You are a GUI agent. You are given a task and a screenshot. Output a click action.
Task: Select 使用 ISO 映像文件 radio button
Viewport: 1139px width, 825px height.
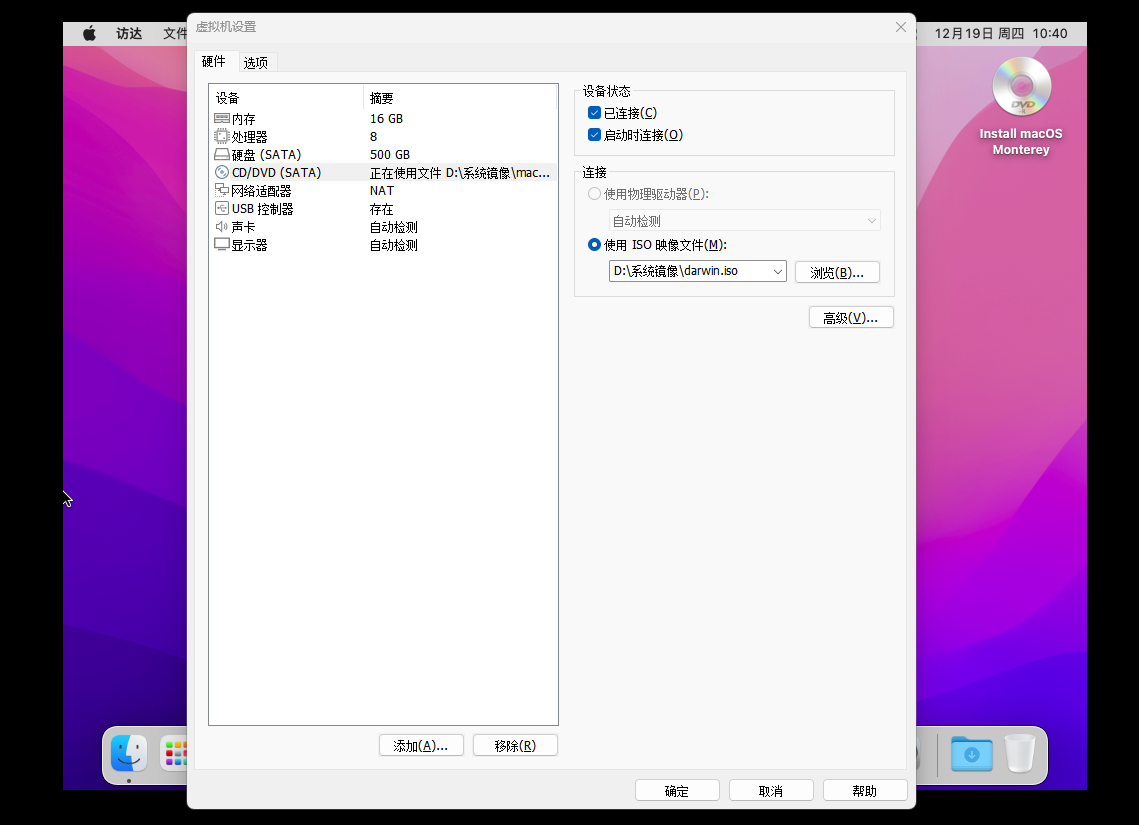pyautogui.click(x=595, y=245)
